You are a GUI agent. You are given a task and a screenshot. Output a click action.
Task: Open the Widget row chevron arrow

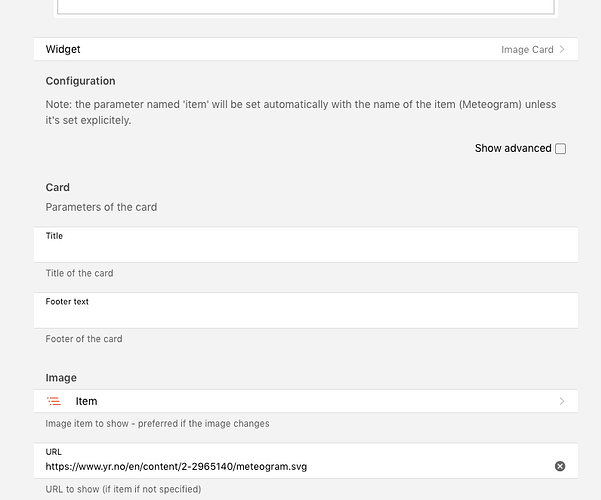pos(562,49)
